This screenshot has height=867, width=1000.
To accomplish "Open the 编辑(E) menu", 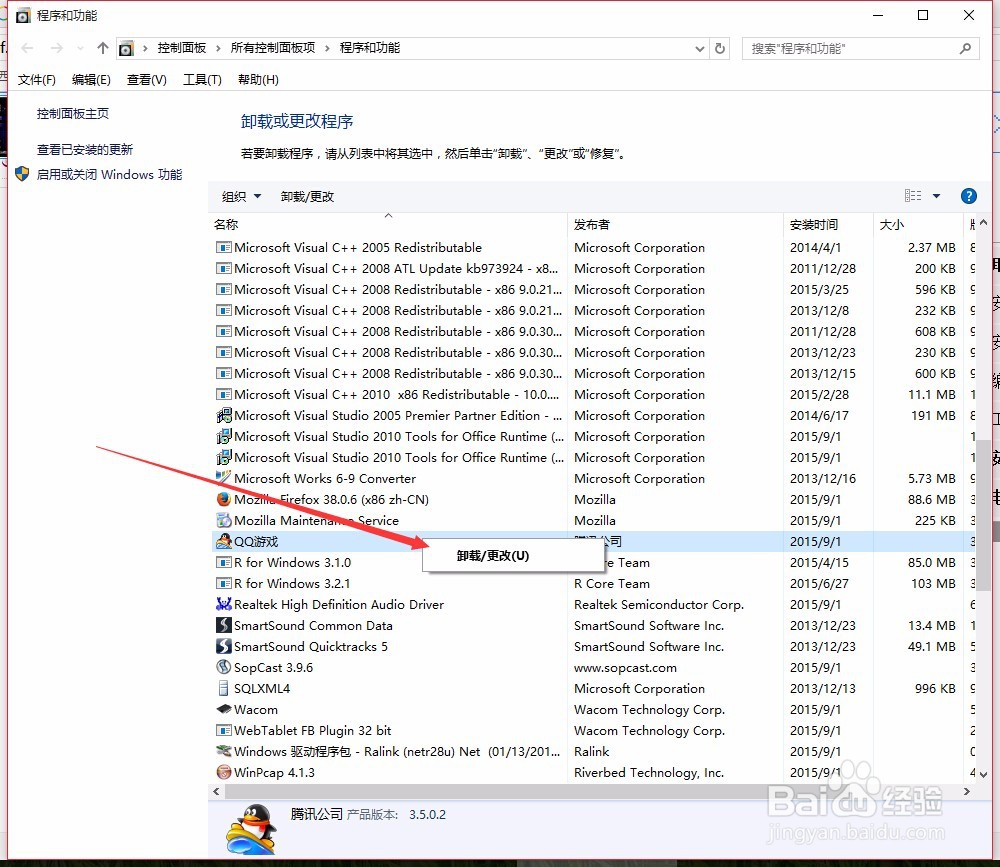I will point(91,80).
